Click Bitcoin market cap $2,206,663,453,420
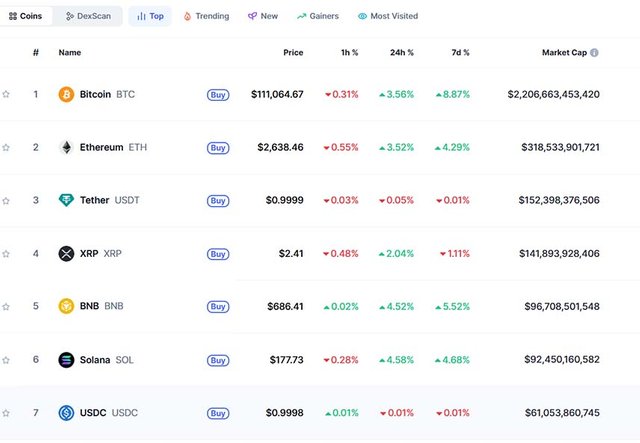Viewport: 640px width, 443px height. click(553, 94)
